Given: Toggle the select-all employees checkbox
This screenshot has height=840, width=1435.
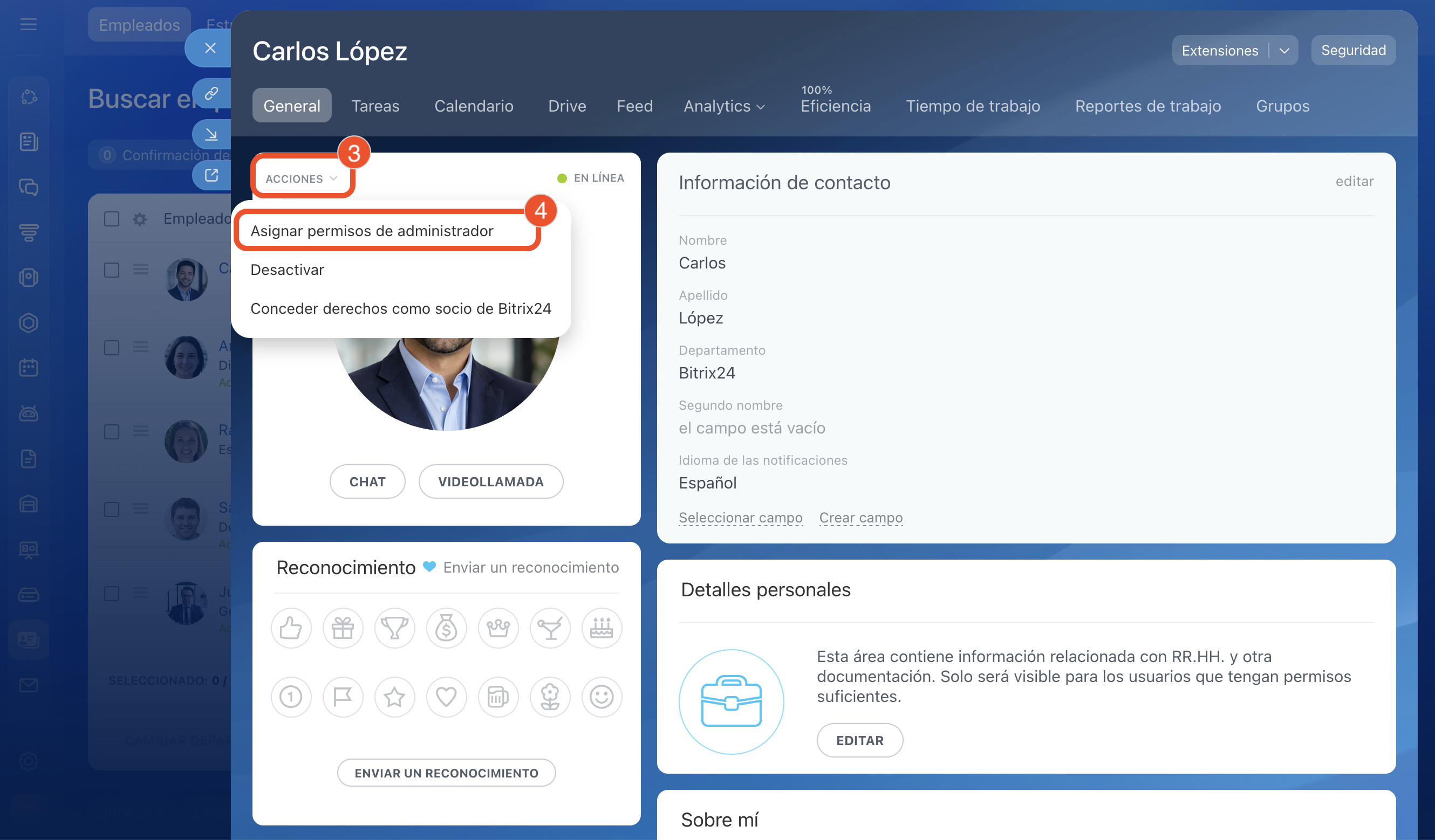Looking at the screenshot, I should tap(112, 218).
